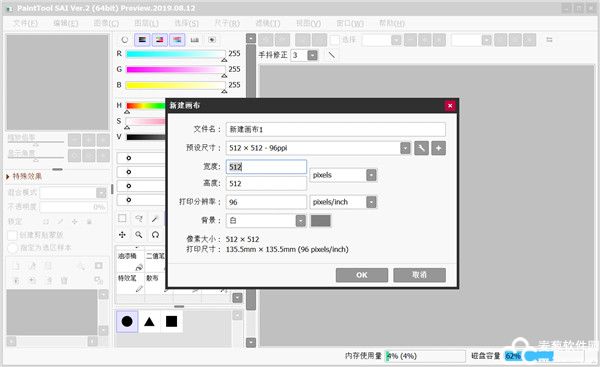Choose the square brush tip shape

pos(171,321)
